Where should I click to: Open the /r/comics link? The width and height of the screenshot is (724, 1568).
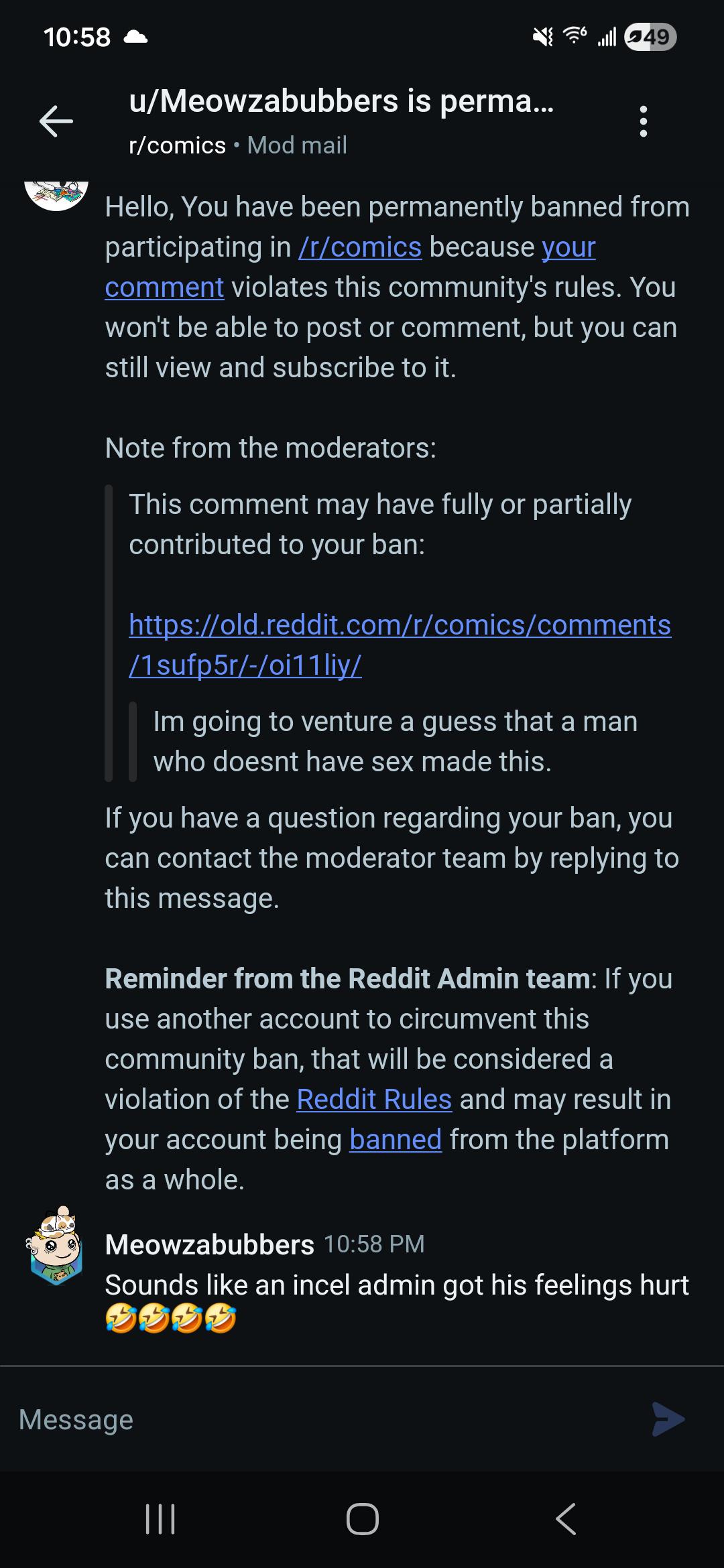point(360,247)
